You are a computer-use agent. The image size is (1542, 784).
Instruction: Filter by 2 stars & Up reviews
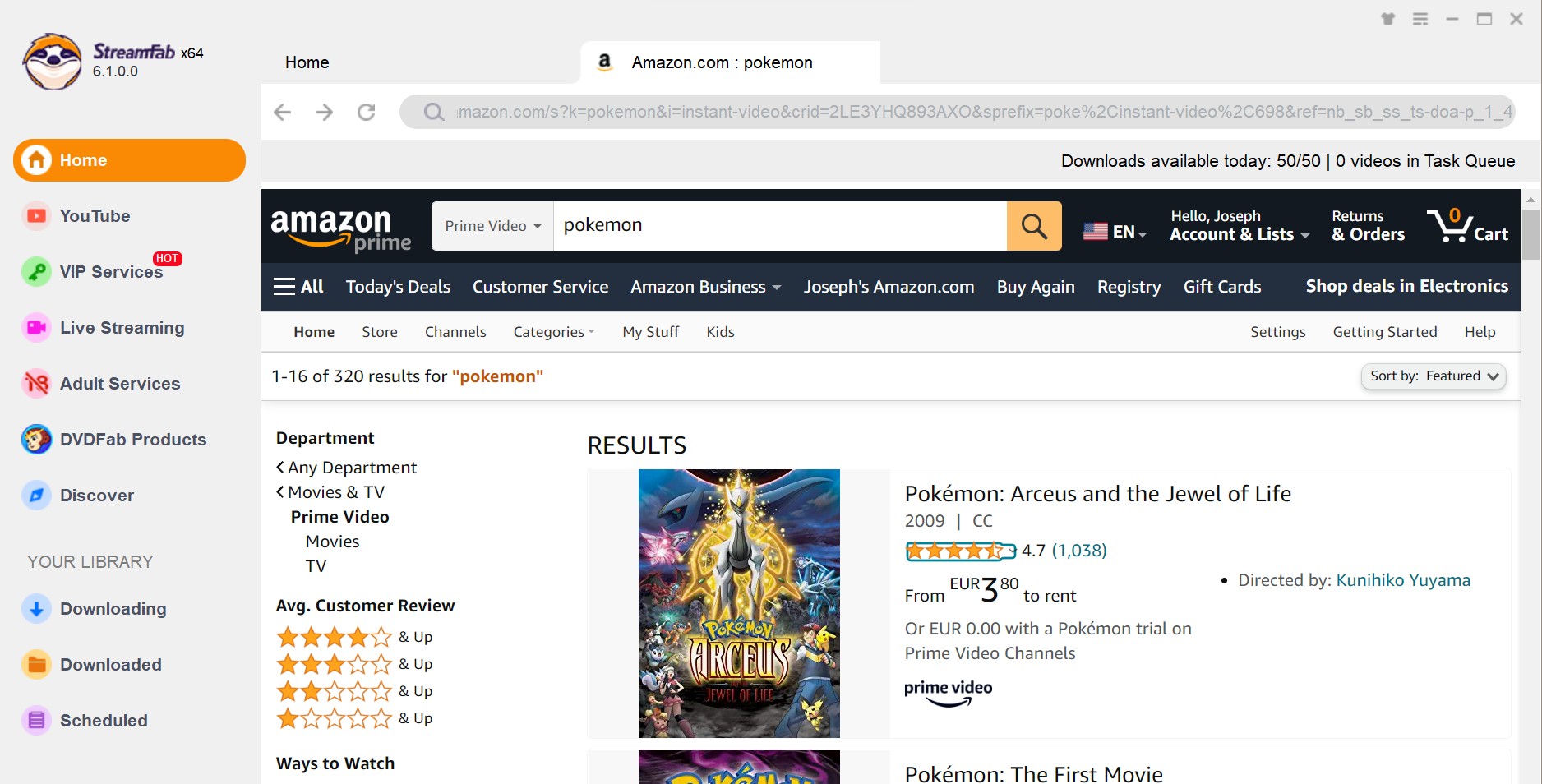click(x=354, y=691)
